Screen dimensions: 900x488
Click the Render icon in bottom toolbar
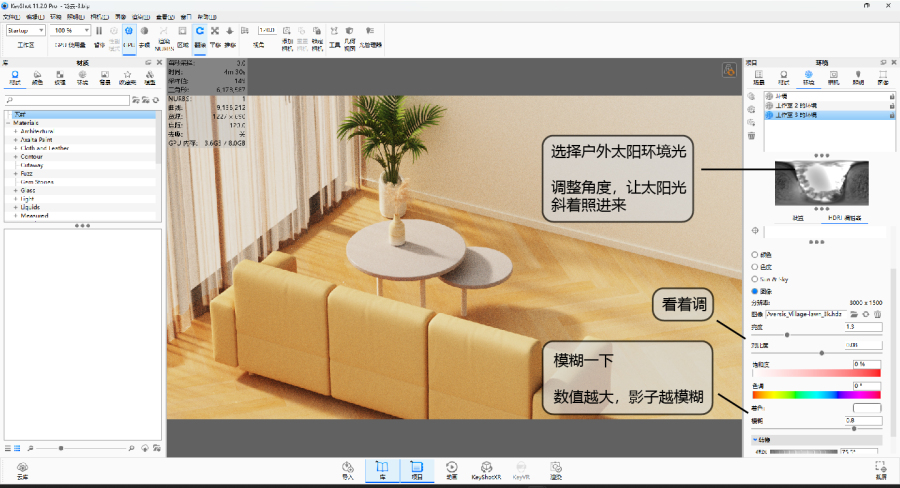pyautogui.click(x=556, y=468)
